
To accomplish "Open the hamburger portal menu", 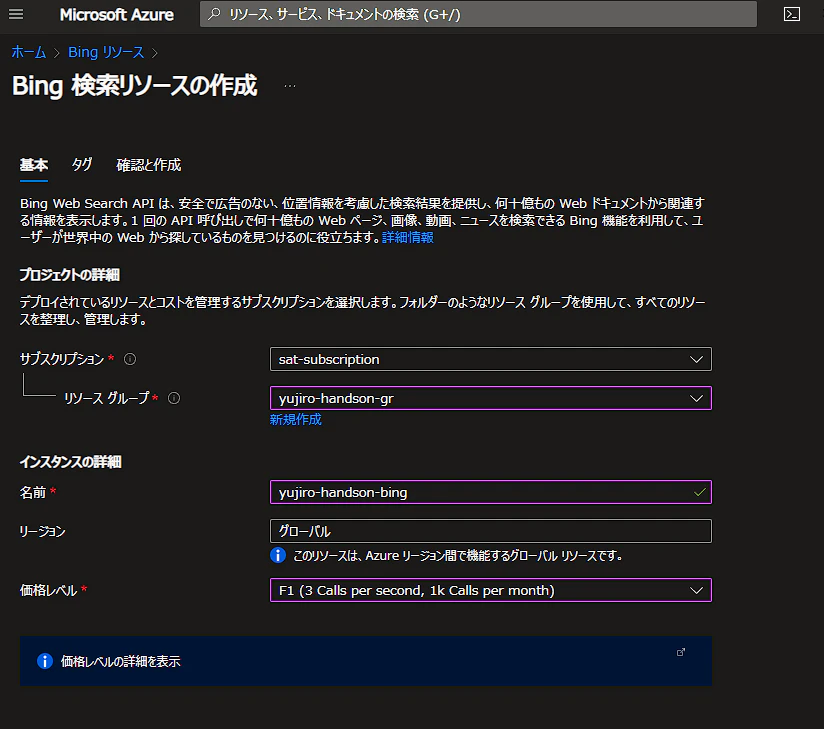I will tap(16, 14).
